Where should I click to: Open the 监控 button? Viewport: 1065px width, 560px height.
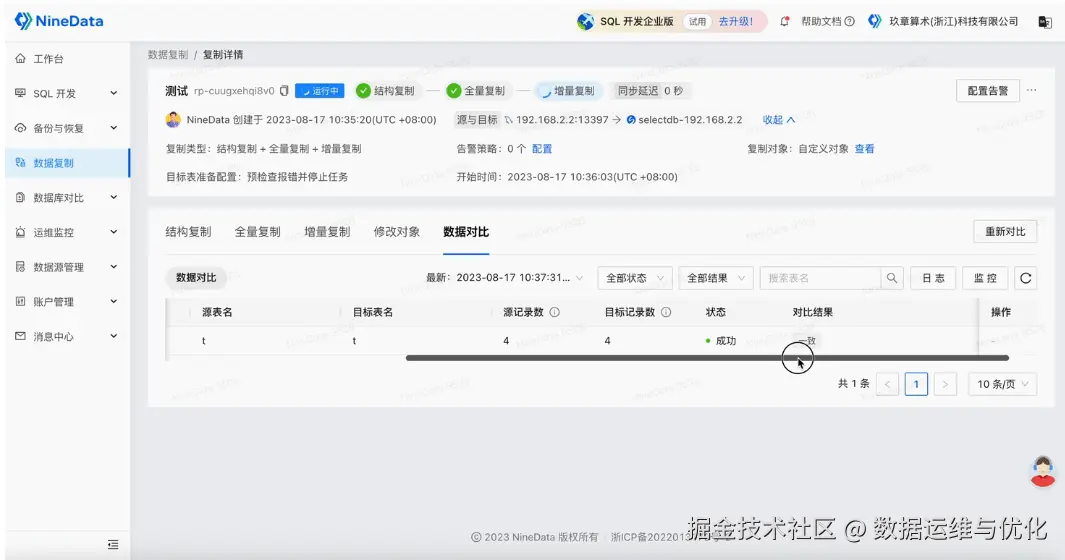(x=985, y=278)
